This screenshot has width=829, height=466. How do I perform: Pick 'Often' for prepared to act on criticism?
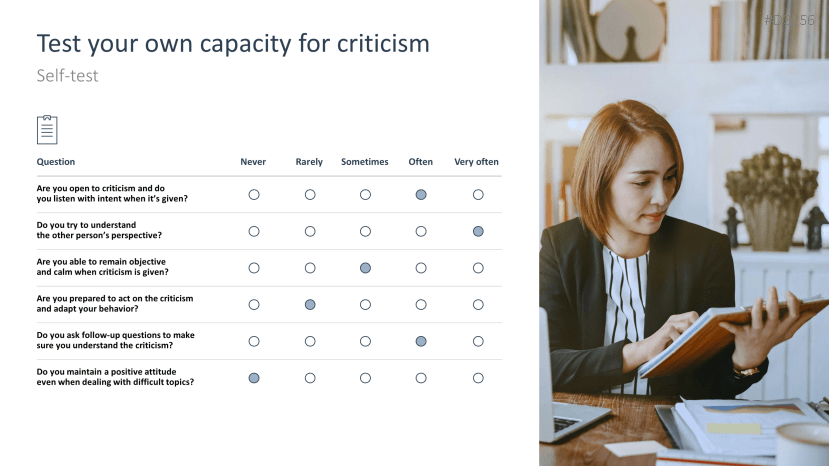[421, 304]
